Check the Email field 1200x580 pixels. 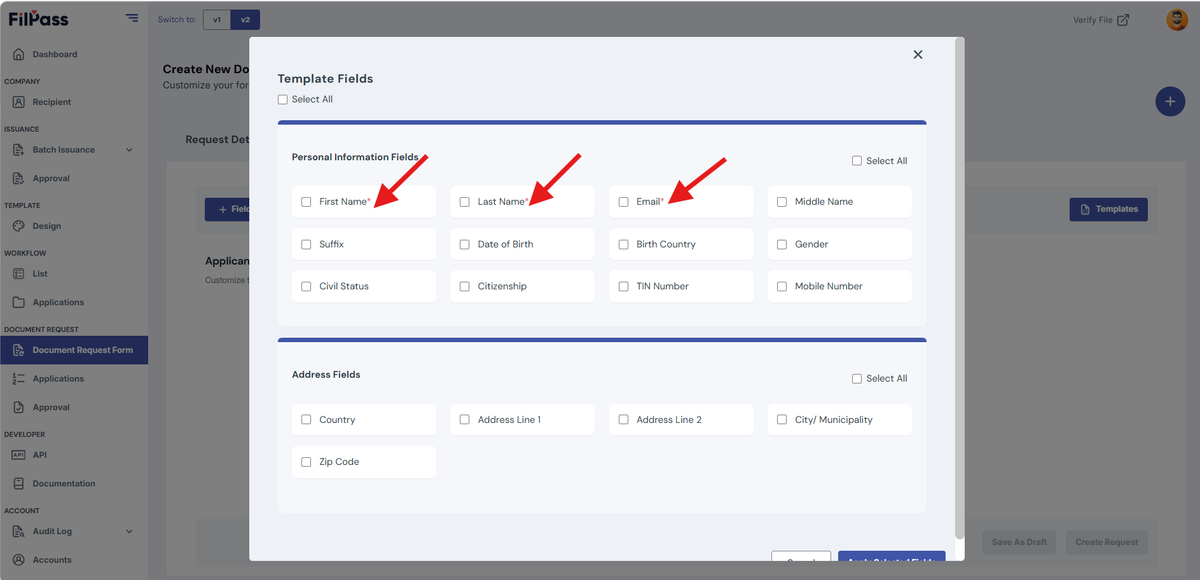(x=624, y=202)
